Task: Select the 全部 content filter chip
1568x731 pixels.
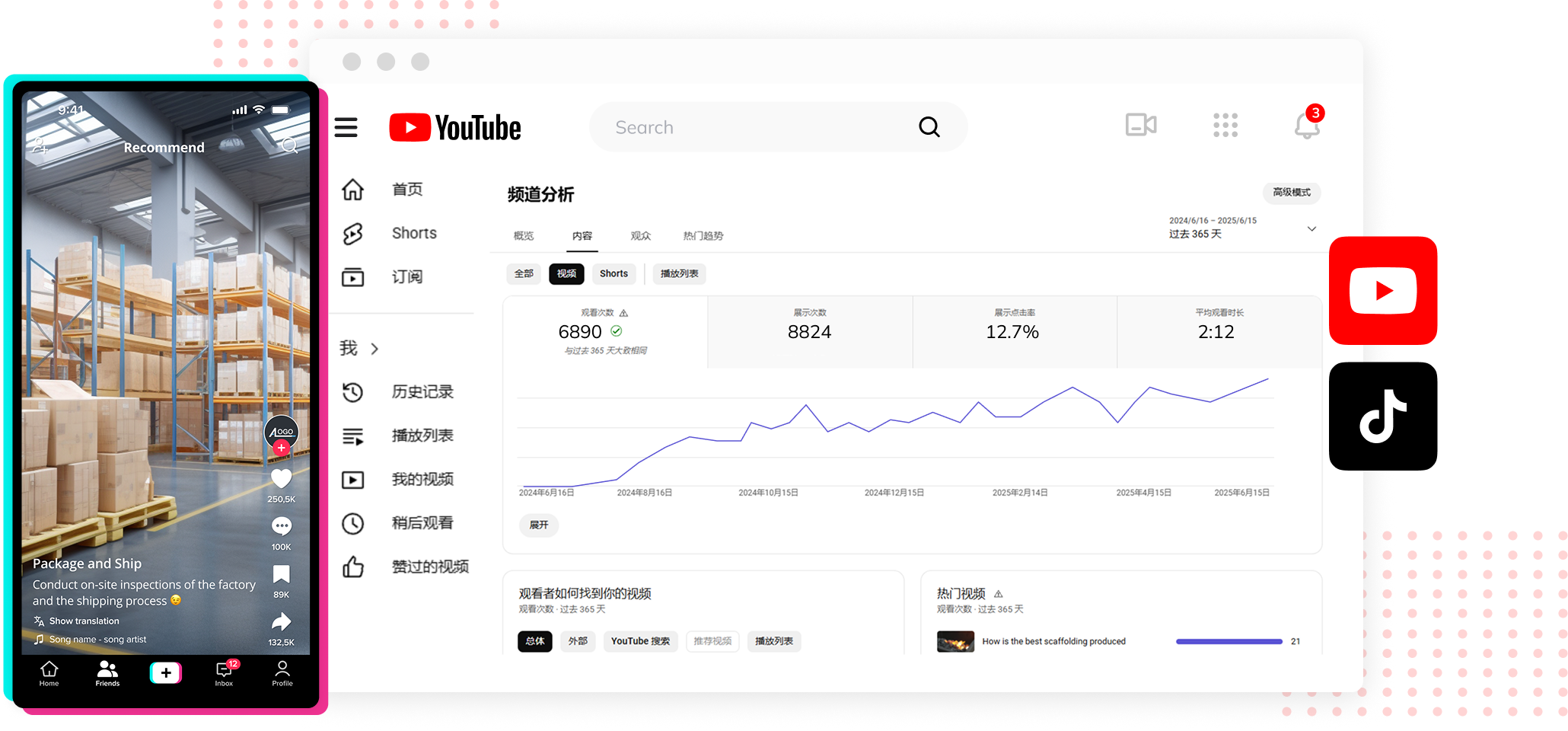Action: 524,273
